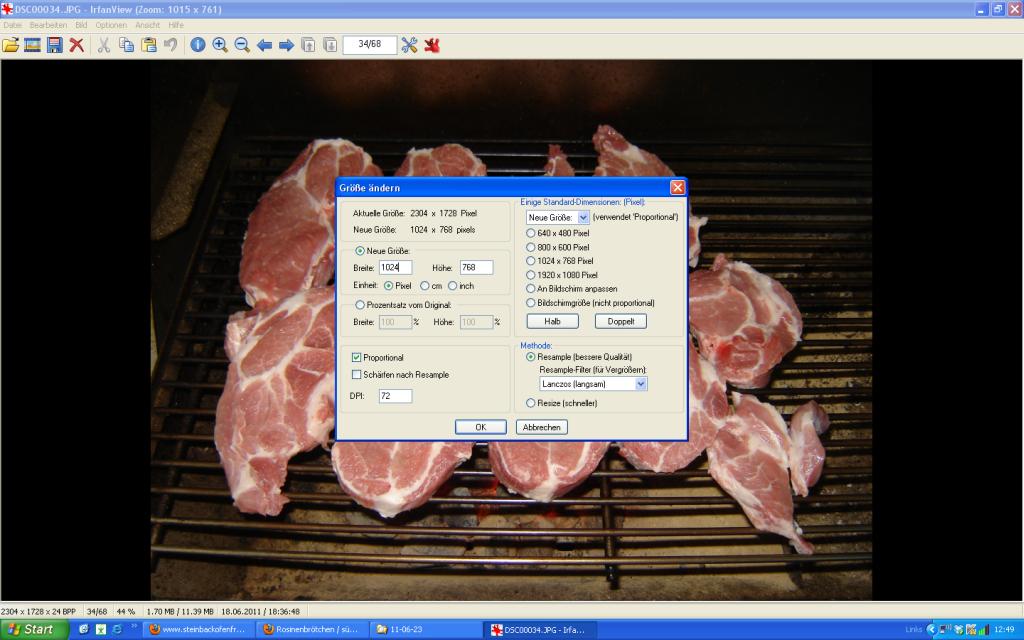Open the Optionen menu
The height and width of the screenshot is (640, 1024).
point(111,24)
